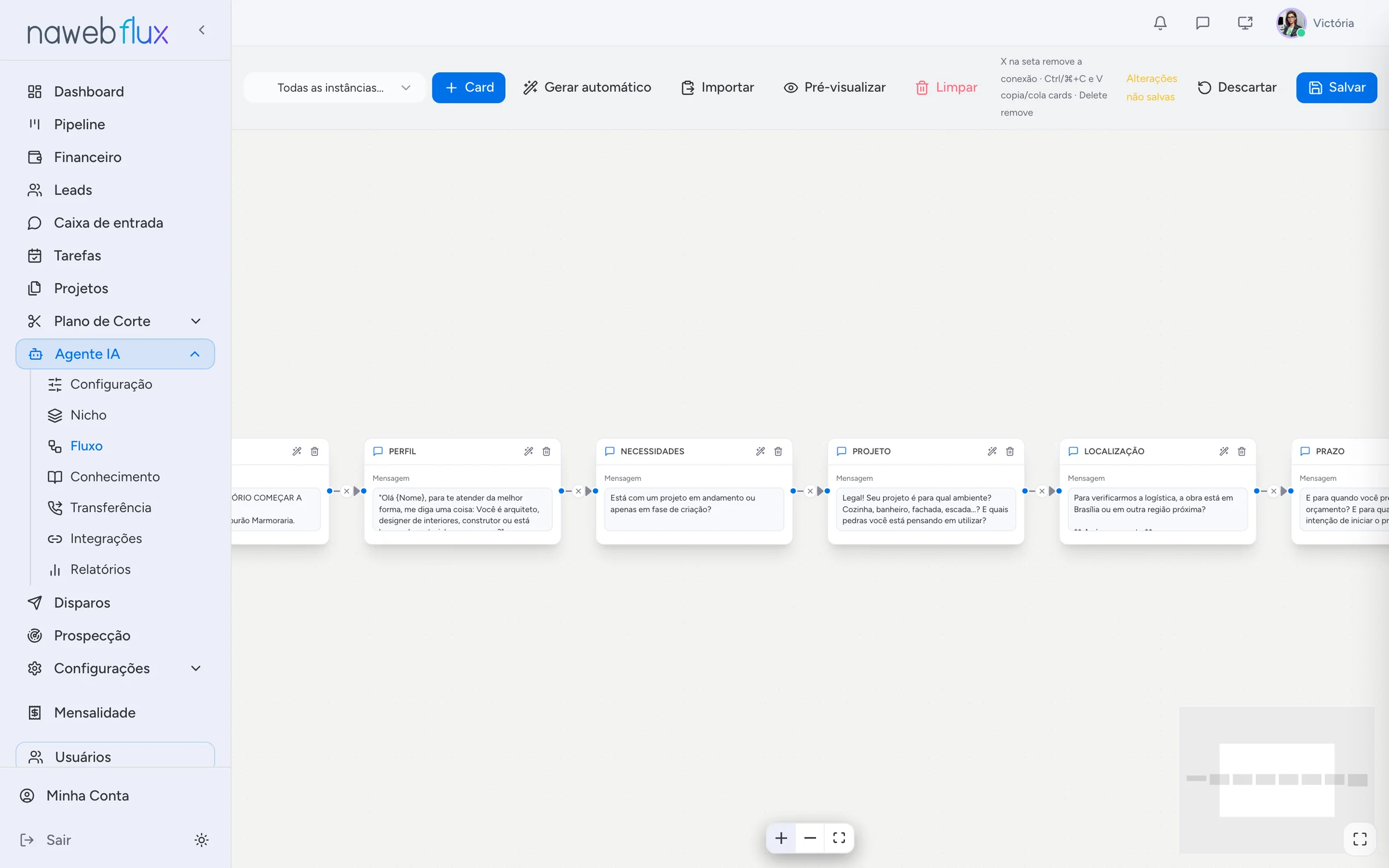Expand Configurações submenu
This screenshot has height=868, width=1389.
[x=196, y=668]
